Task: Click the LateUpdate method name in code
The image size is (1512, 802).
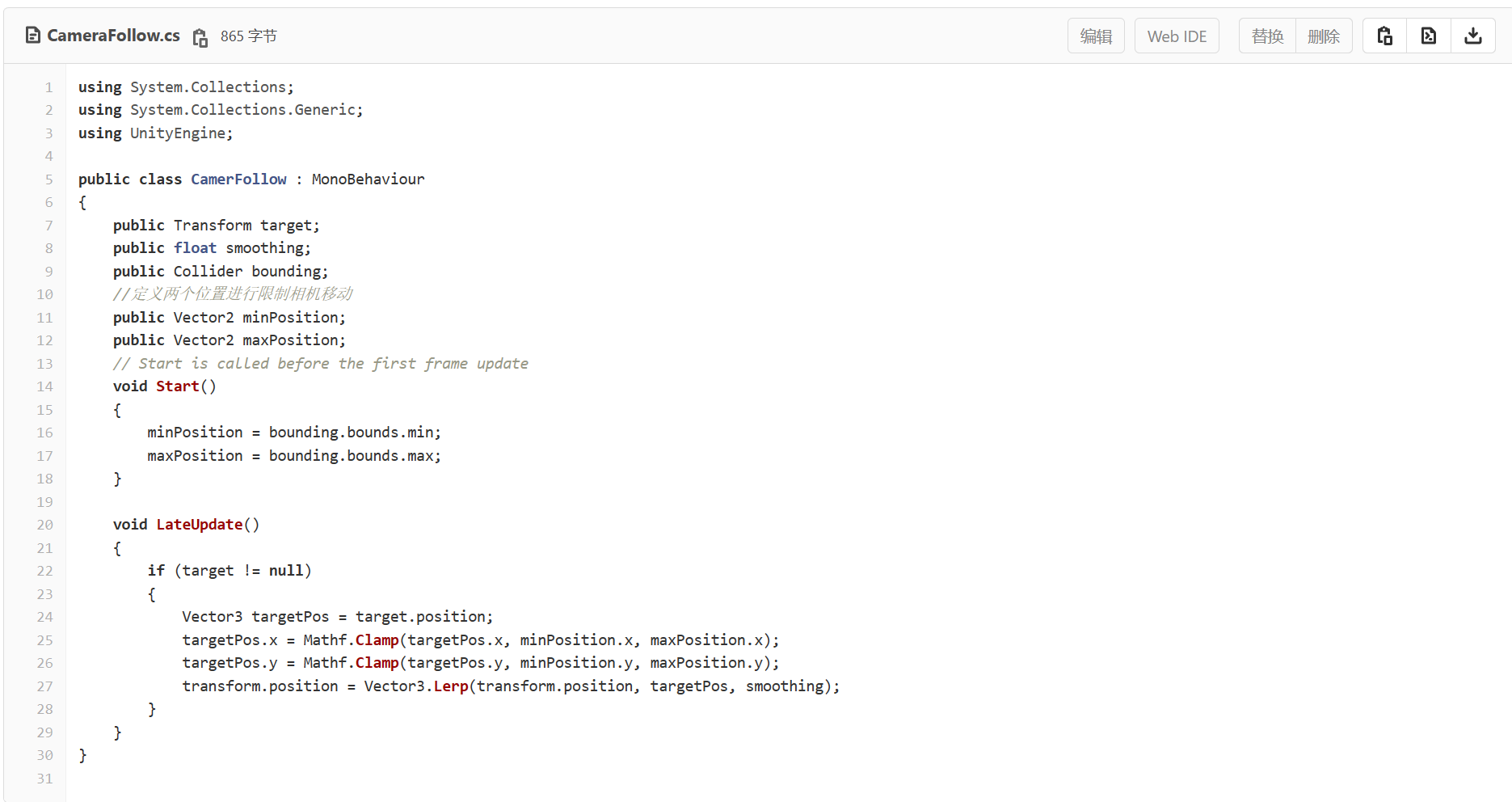Action: pos(199,525)
